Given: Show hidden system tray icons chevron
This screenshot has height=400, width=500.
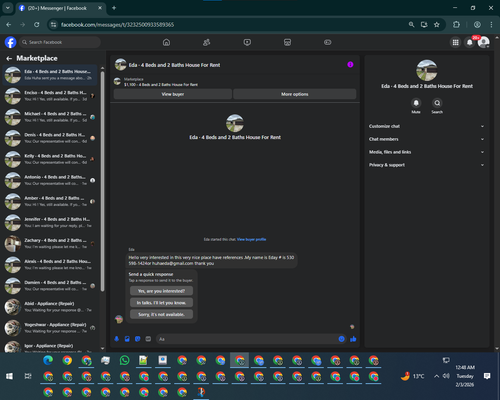Looking at the screenshot, I should [436, 376].
